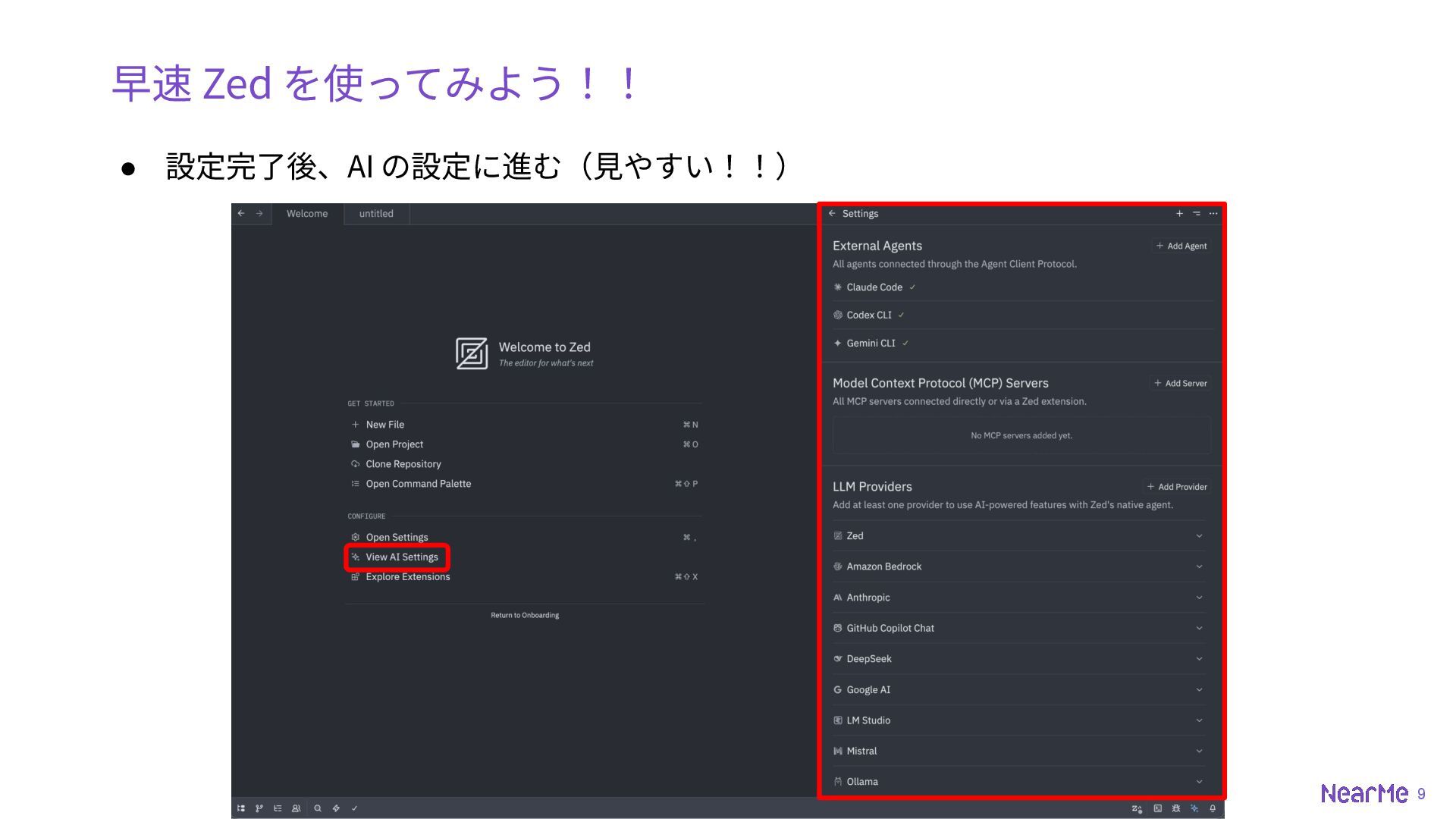Open the debugger bug icon
The width and height of the screenshot is (1456, 819).
(1176, 808)
